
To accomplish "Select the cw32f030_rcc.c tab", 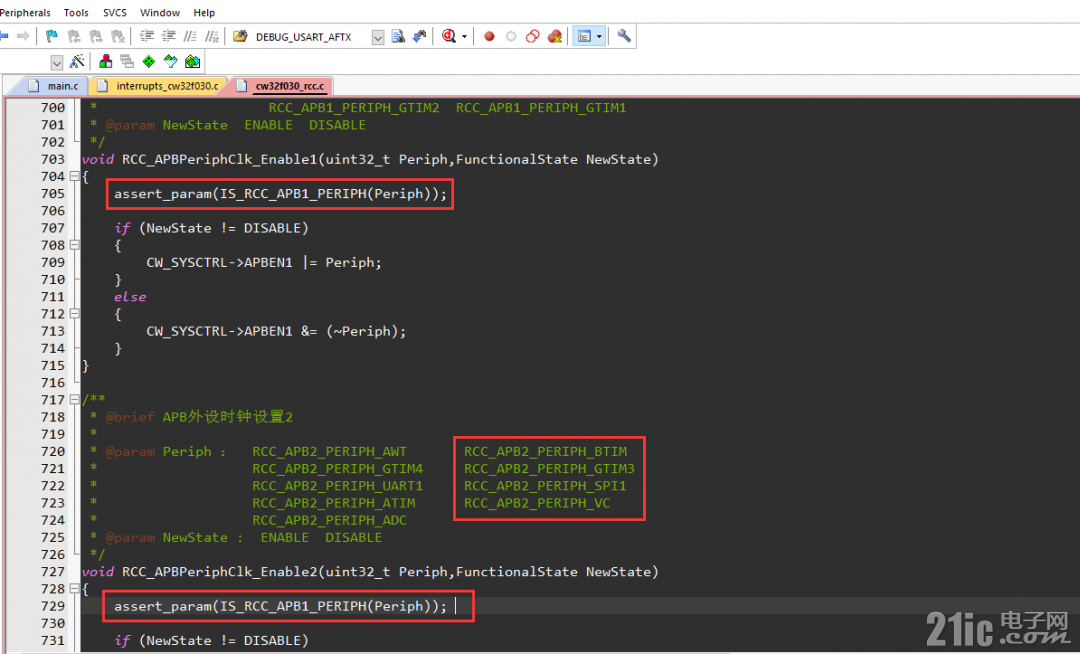I will (x=280, y=86).
